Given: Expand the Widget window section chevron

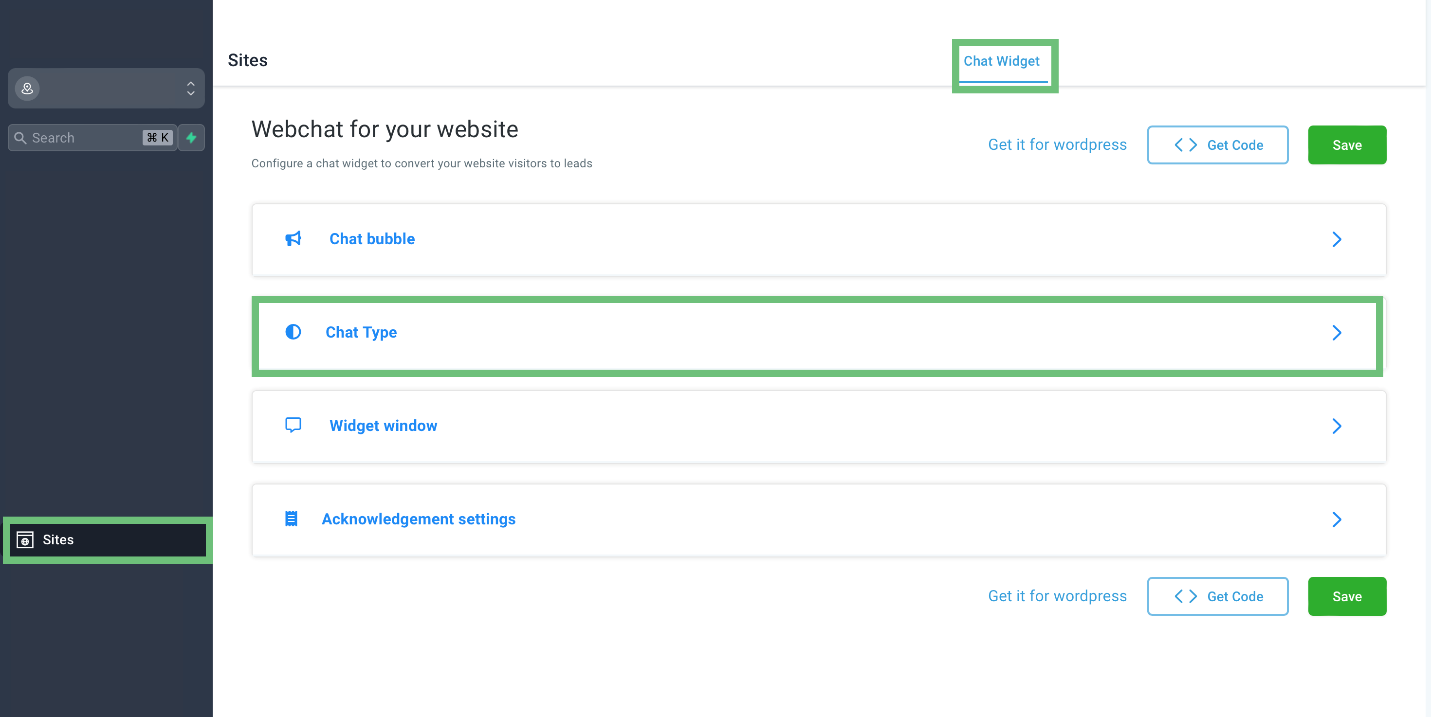Looking at the screenshot, I should point(1337,426).
